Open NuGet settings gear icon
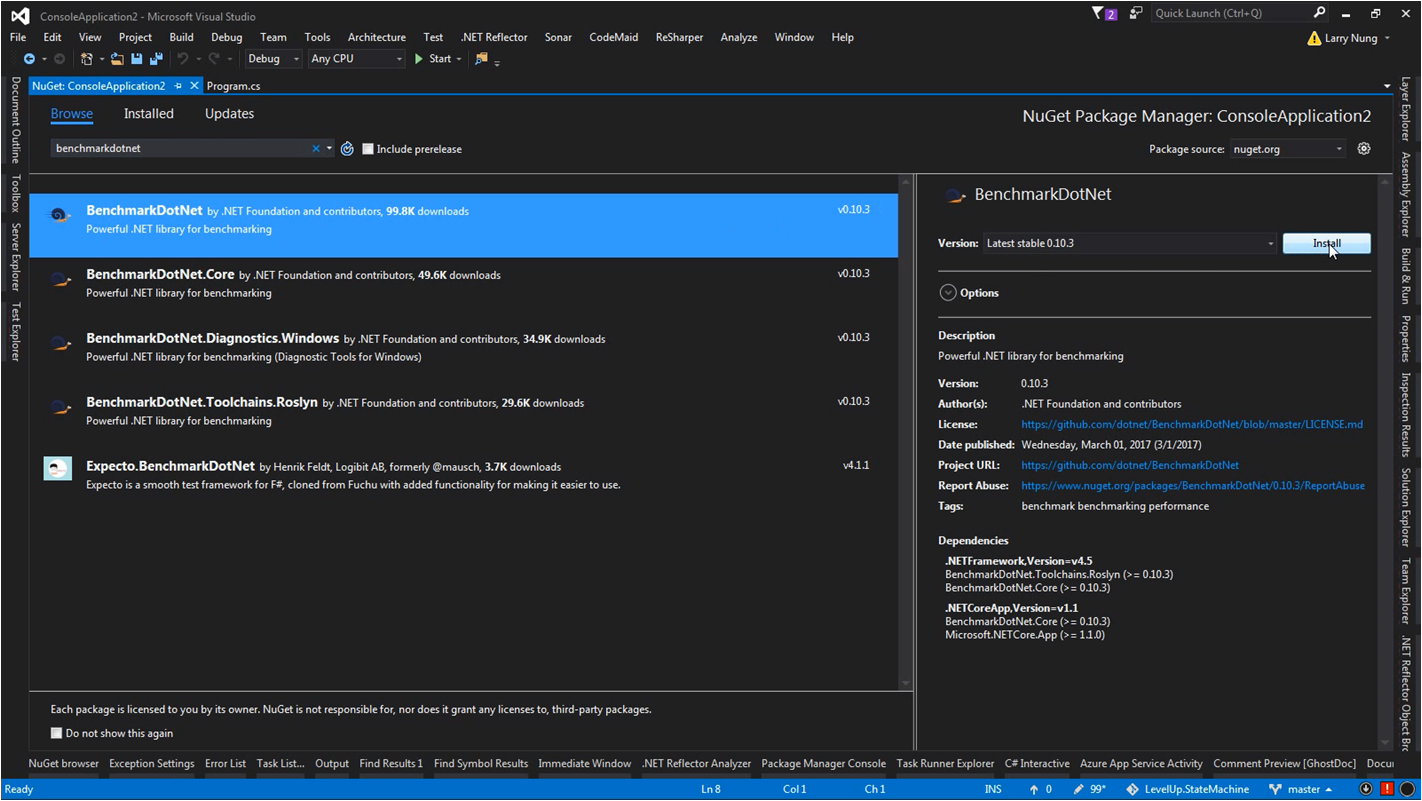 pos(1364,149)
